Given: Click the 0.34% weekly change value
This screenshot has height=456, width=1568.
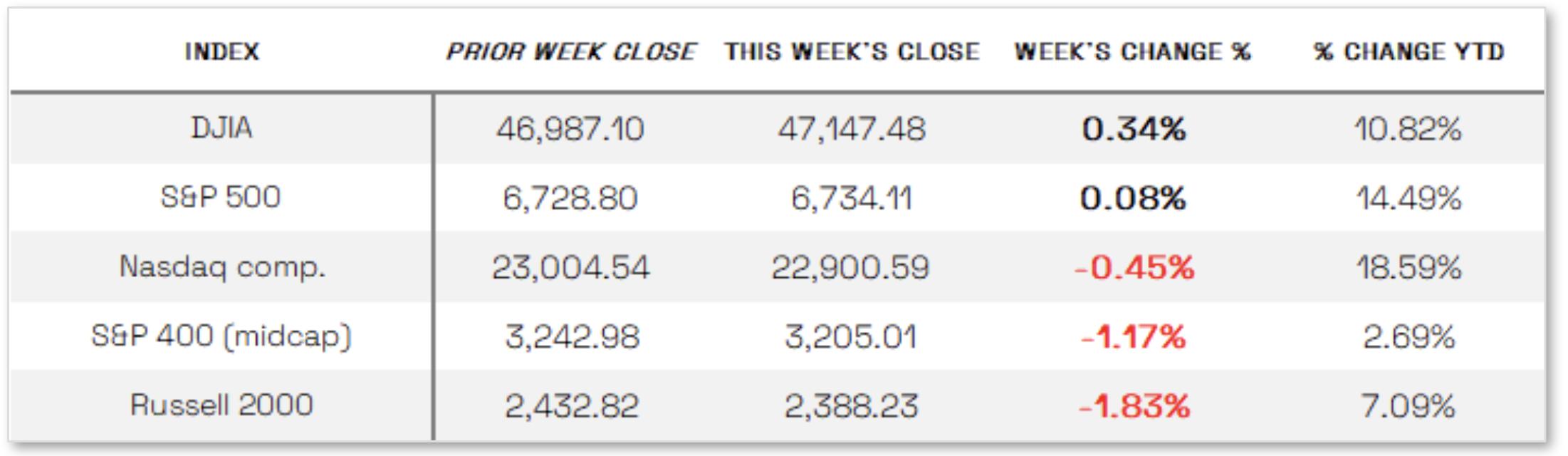Looking at the screenshot, I should pos(1134,129).
